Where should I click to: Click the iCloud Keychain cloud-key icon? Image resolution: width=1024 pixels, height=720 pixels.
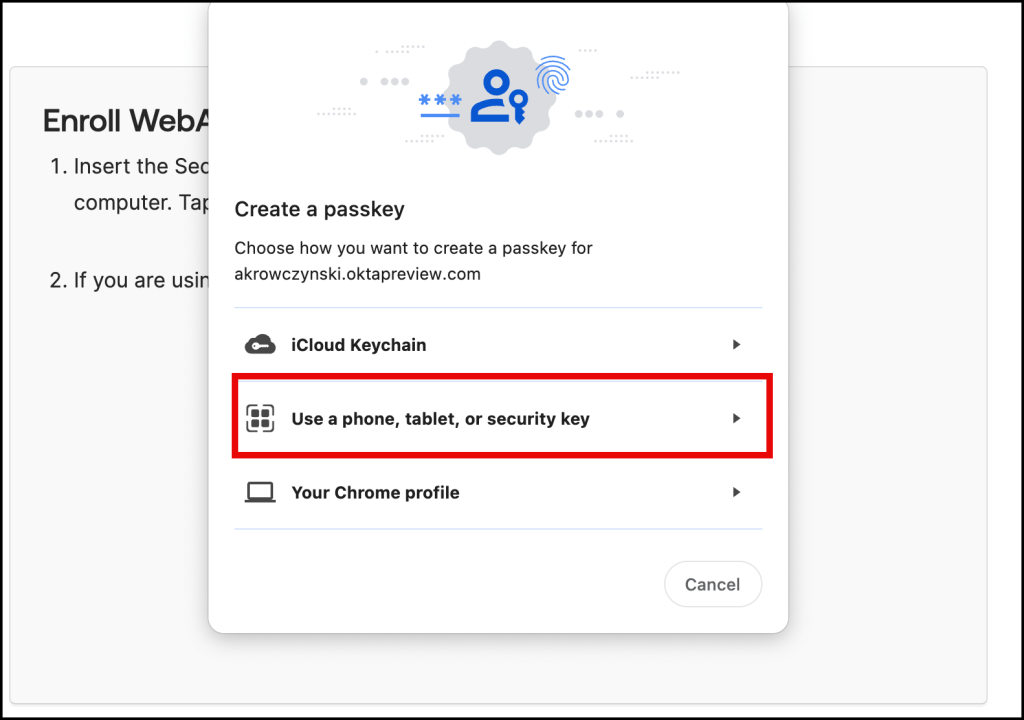(x=260, y=345)
